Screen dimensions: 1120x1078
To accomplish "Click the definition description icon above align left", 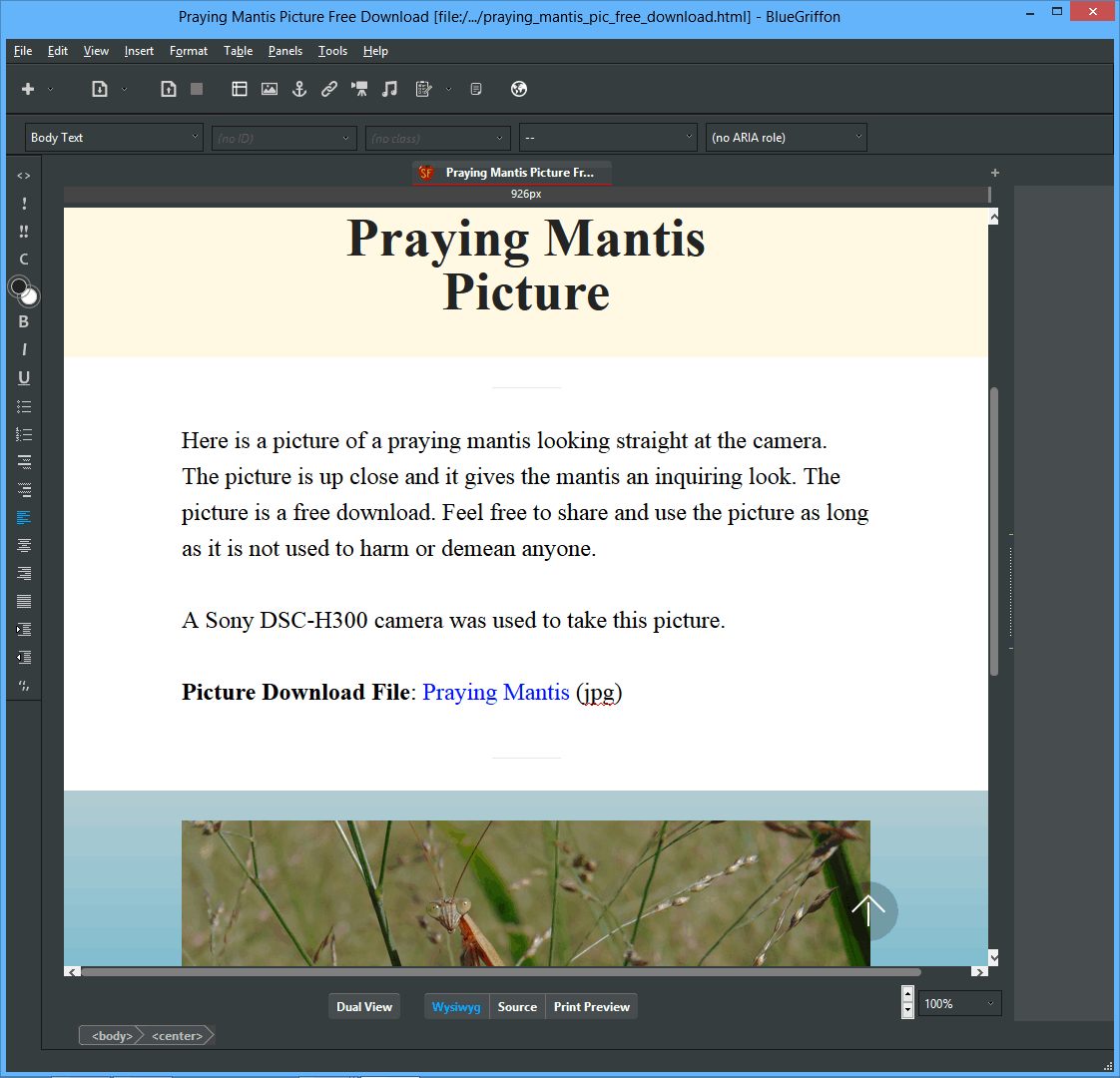I will 24,490.
